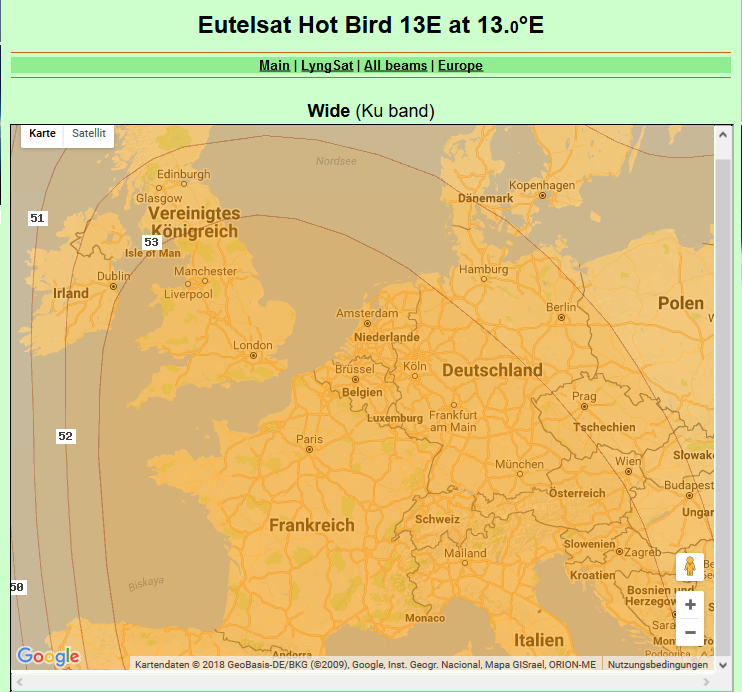Select the 52 beam contour label
742x692 pixels.
click(66, 436)
